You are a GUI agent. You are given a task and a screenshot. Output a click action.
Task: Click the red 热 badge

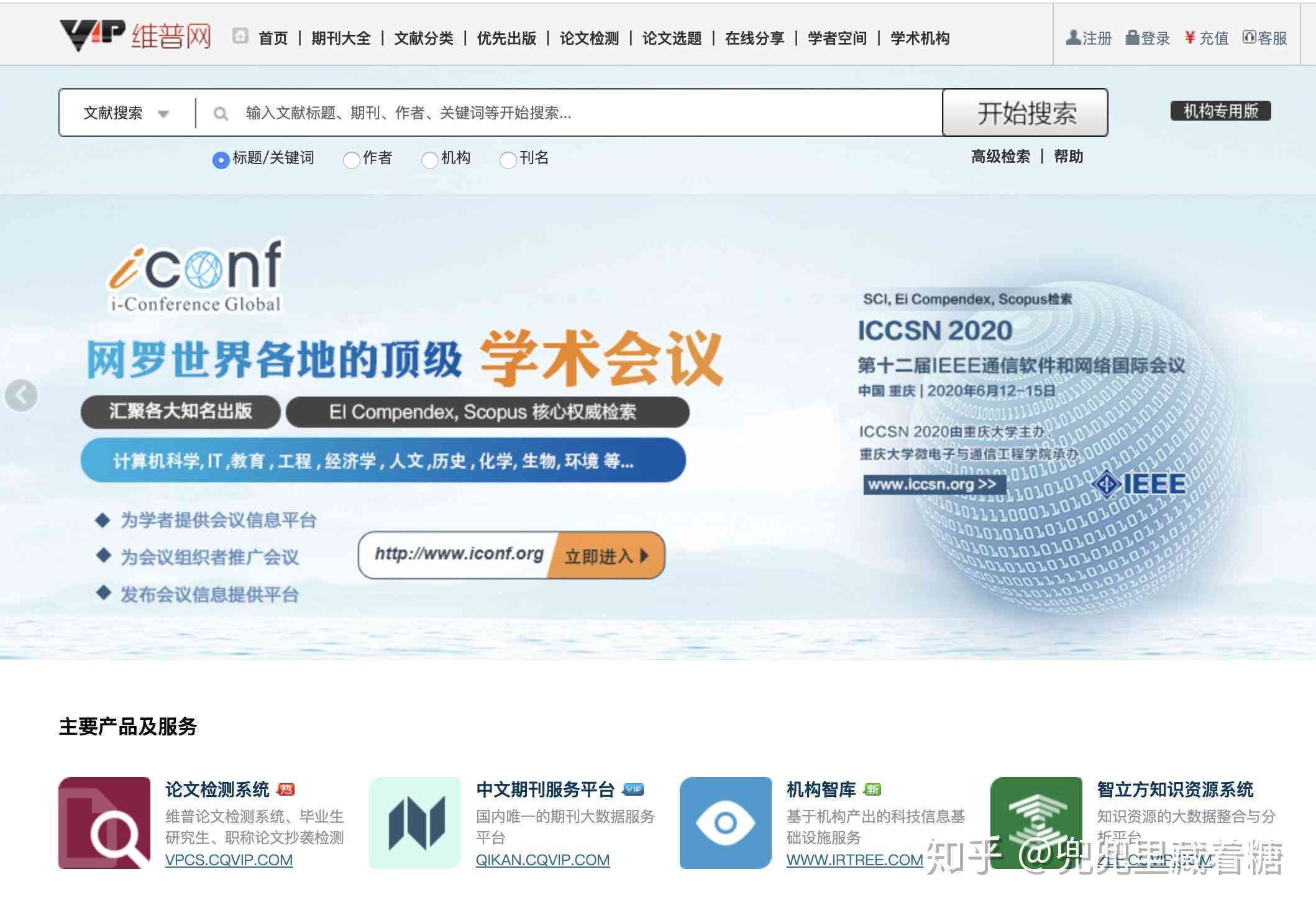point(285,789)
